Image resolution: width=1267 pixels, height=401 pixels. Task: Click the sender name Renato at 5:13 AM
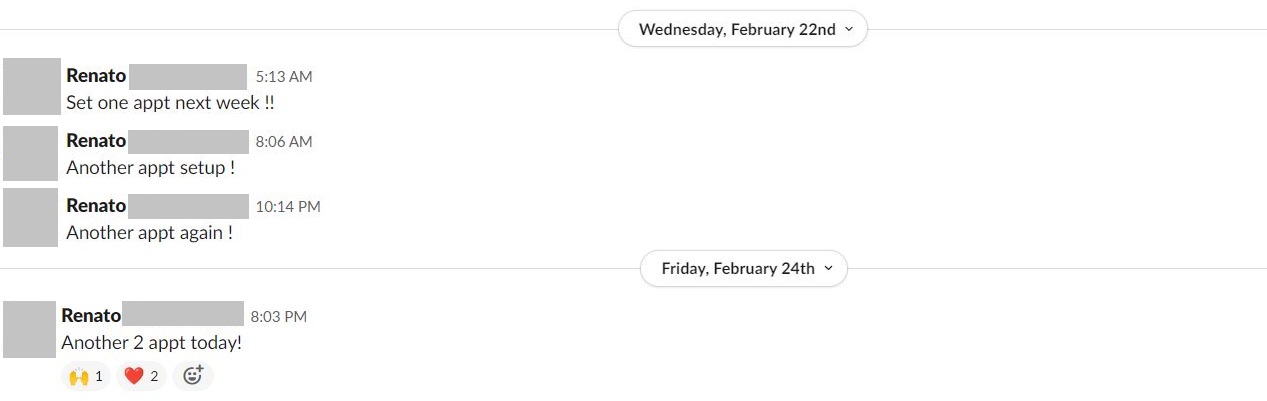[96, 75]
